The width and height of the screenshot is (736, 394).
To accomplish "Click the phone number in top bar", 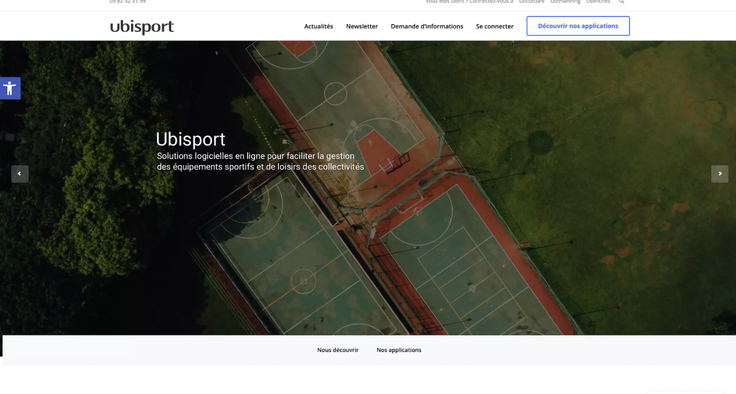I will click(x=128, y=2).
